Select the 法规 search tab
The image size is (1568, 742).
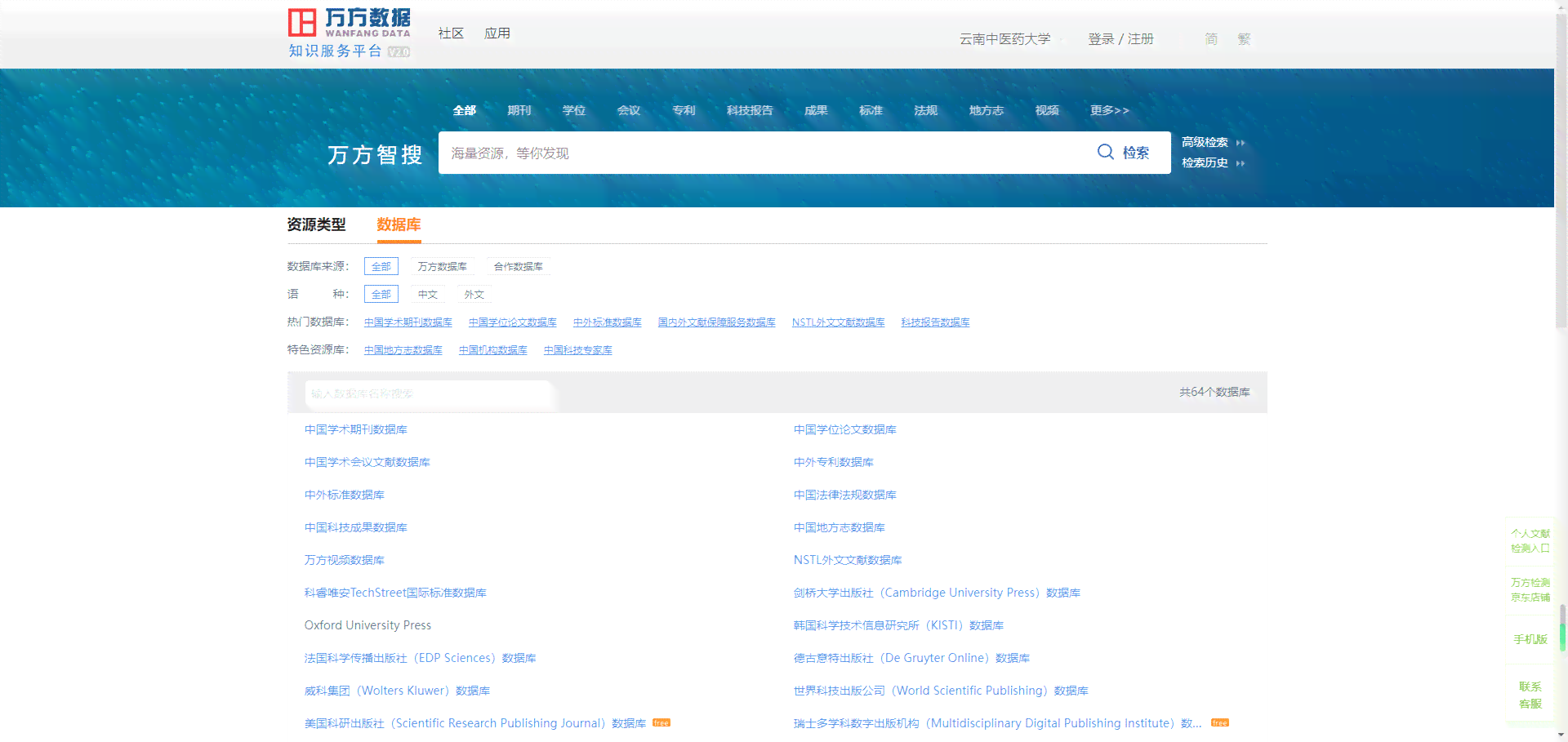point(925,110)
